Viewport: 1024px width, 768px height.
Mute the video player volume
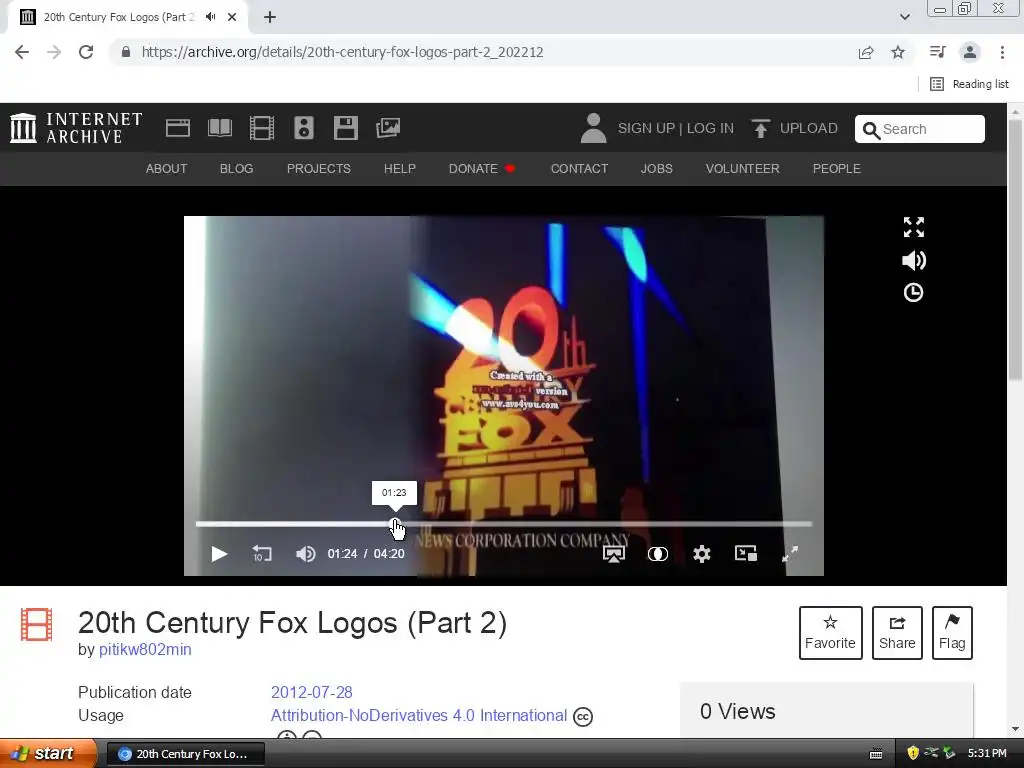click(x=305, y=554)
